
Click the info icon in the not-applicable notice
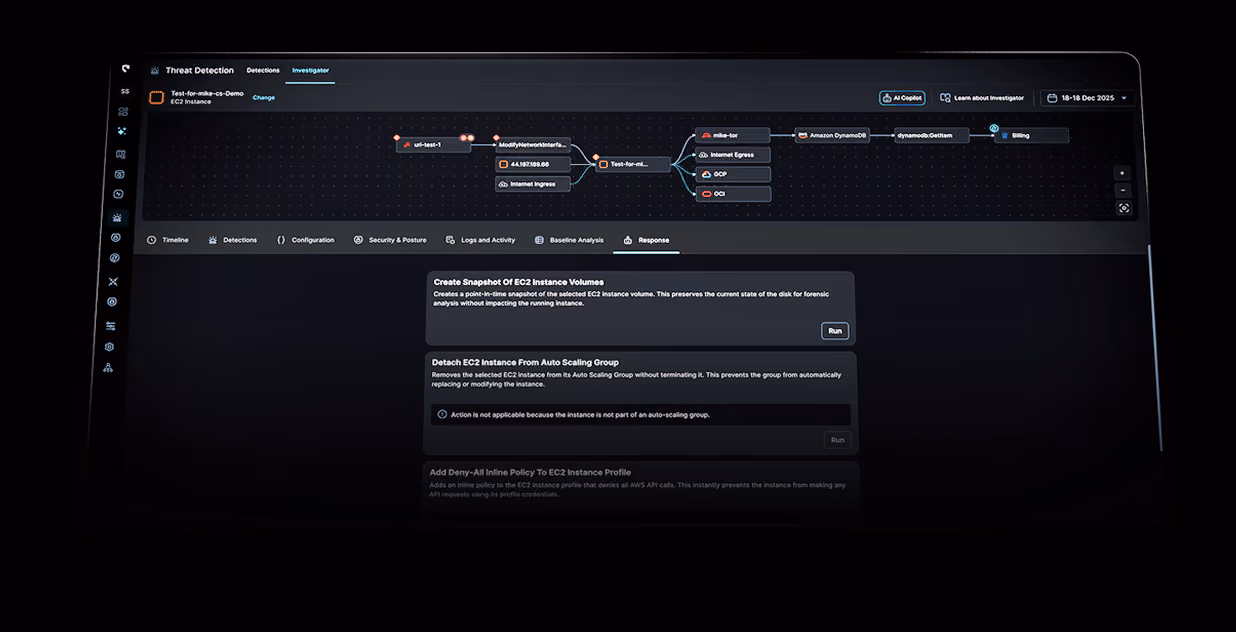[x=442, y=414]
